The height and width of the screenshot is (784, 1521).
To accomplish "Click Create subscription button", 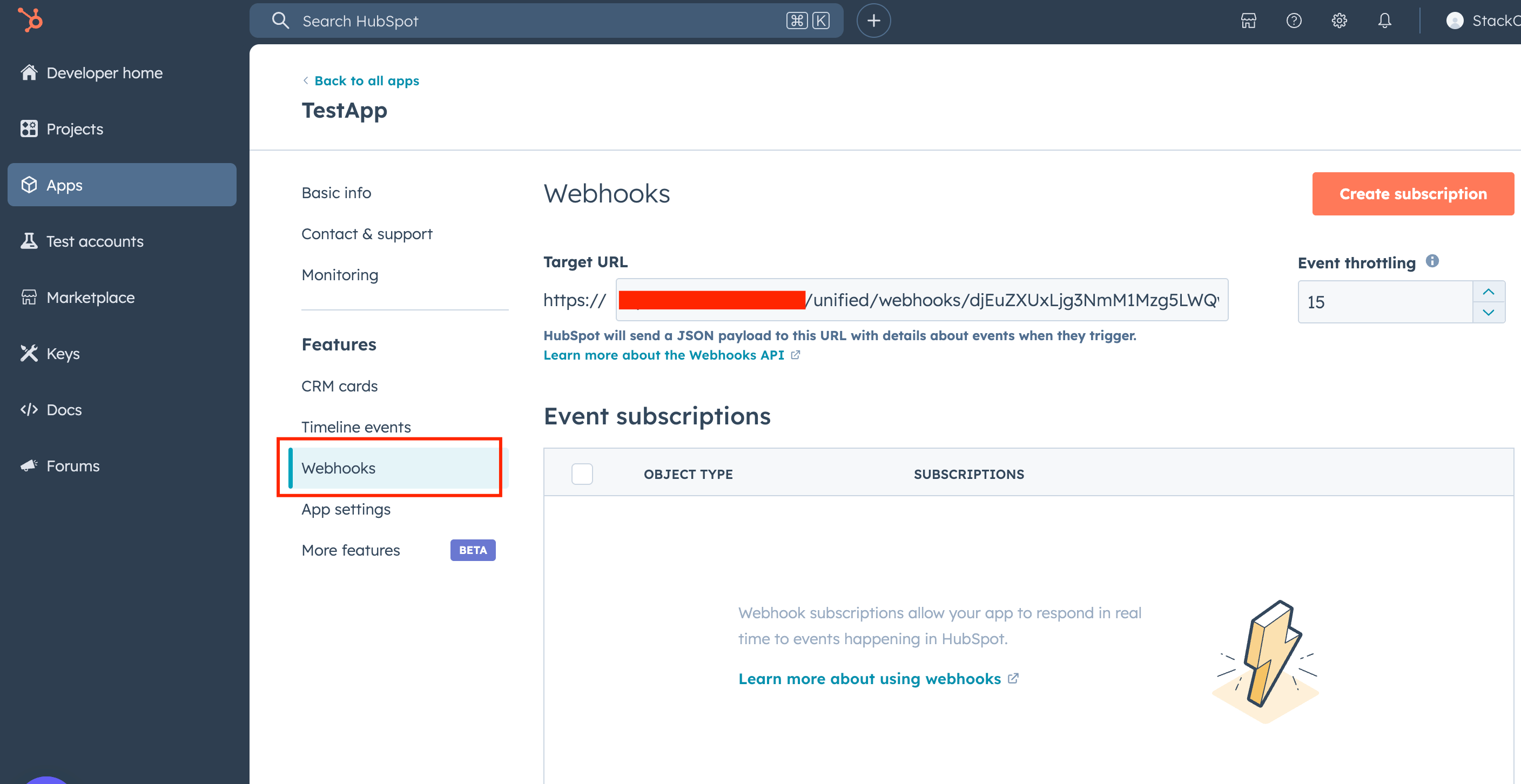I will point(1412,194).
